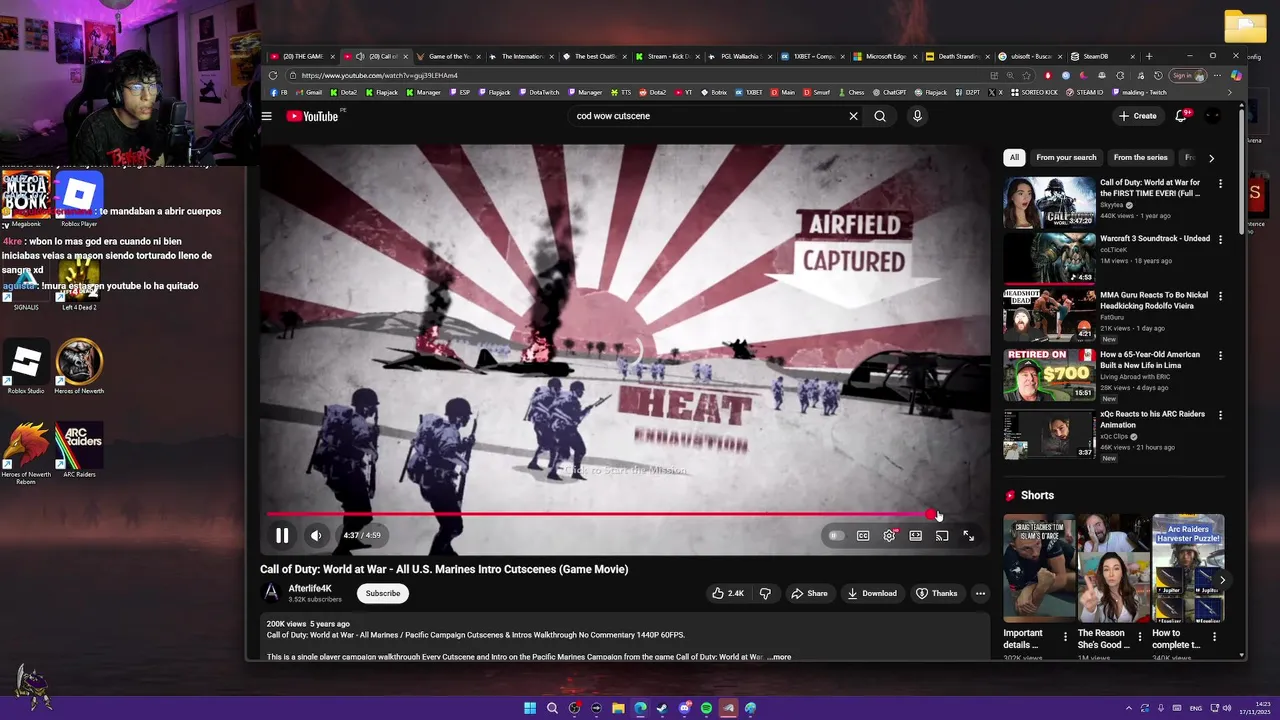Open options for the Warcraft 3 Soundtrack video
Viewport: 1280px width, 720px height.
point(1220,239)
